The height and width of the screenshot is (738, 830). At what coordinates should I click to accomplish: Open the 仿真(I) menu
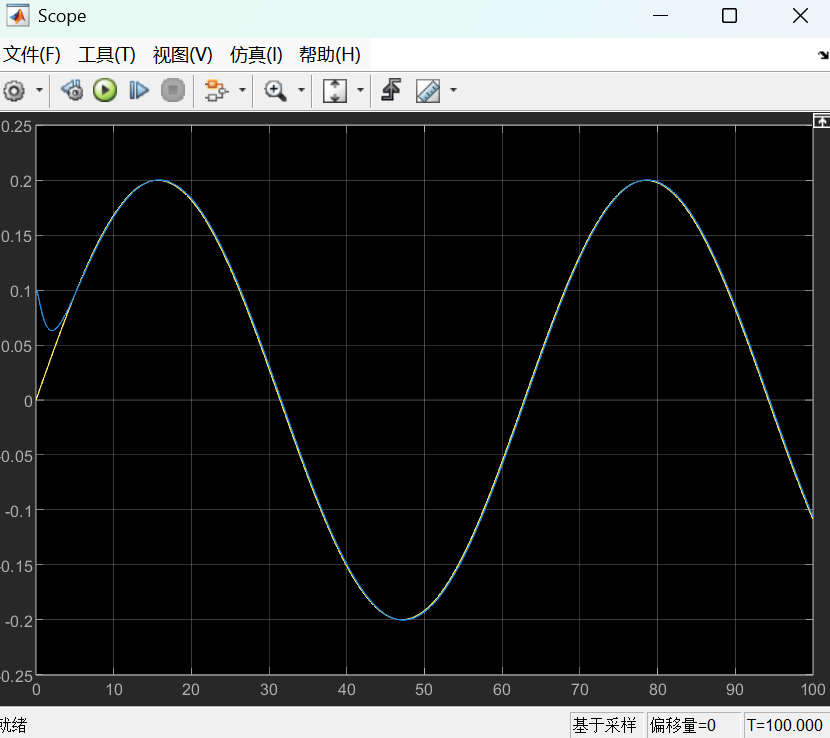click(256, 55)
